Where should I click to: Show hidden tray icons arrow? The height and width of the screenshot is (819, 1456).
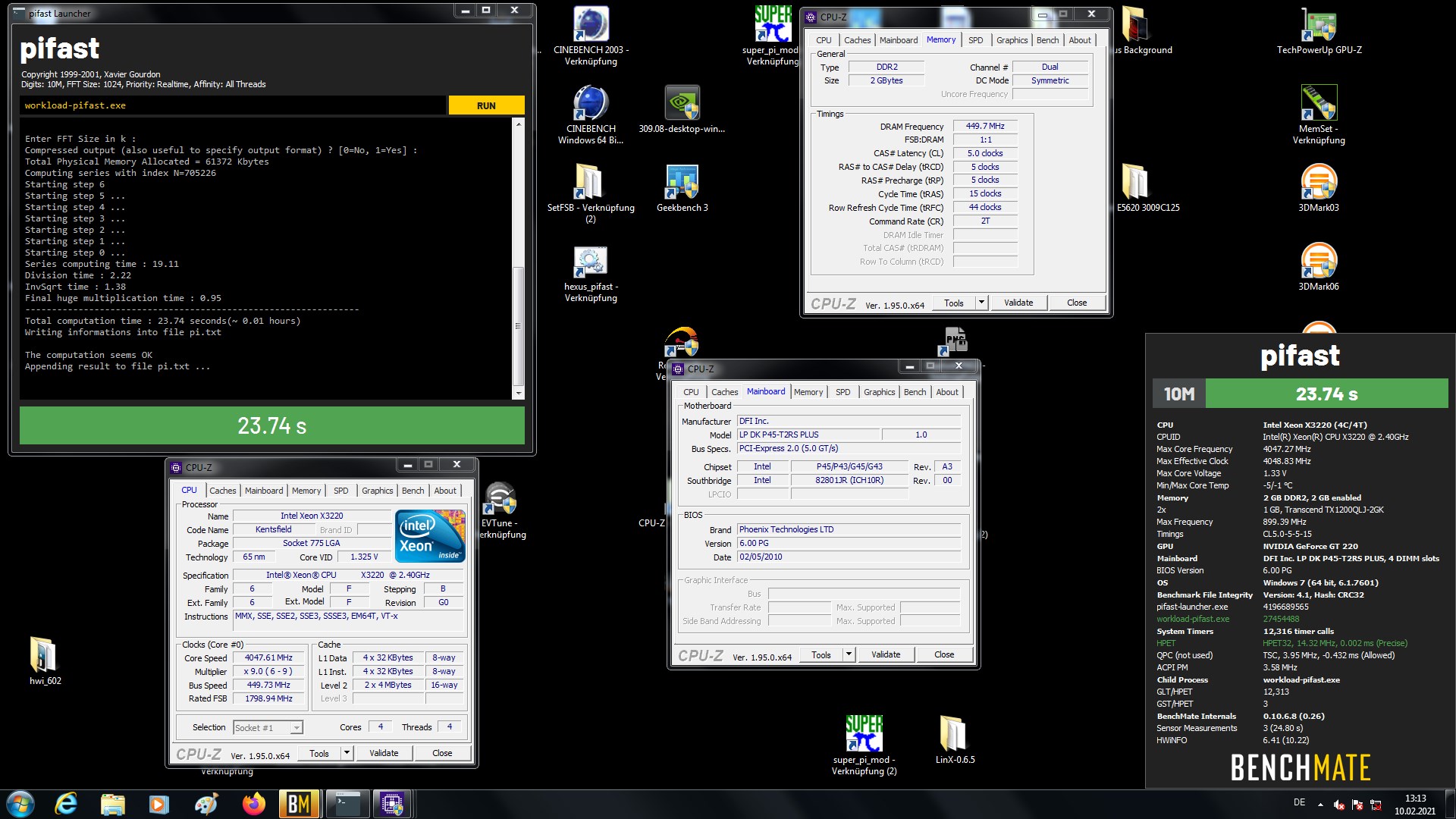pos(1320,804)
